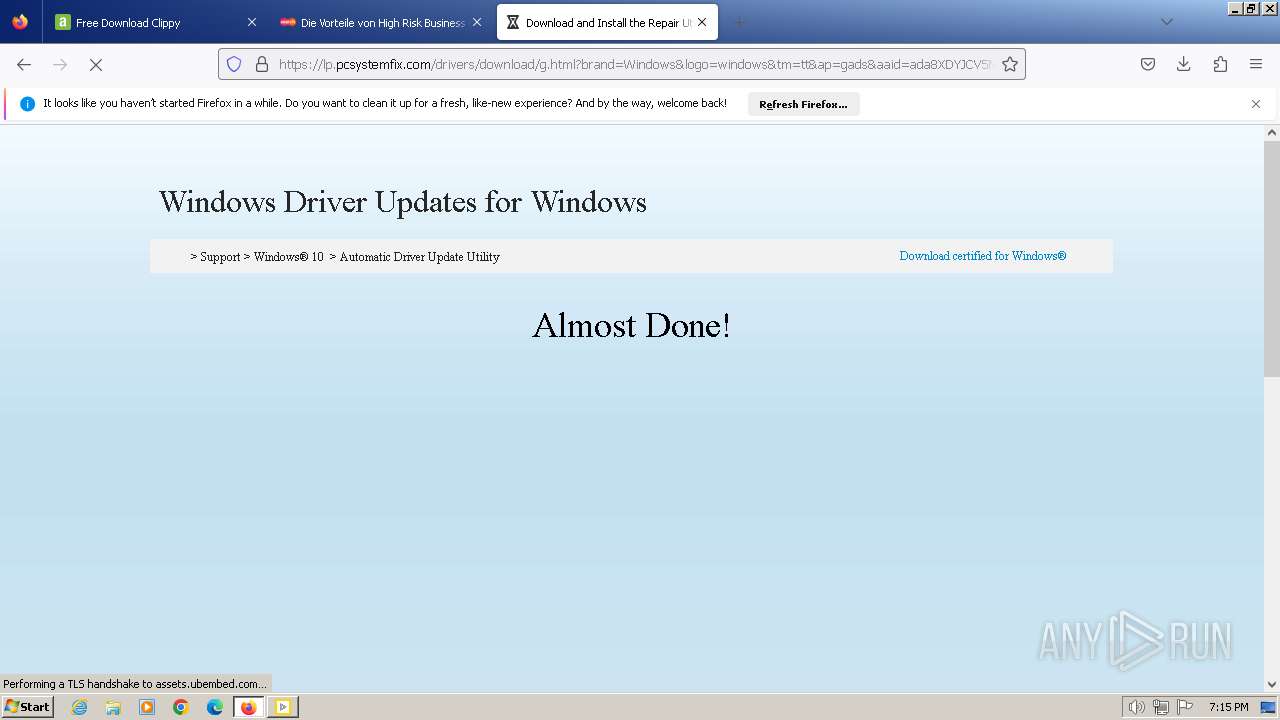Expand the list all tabs dropdown
The height and width of the screenshot is (720, 1280).
coord(1166,22)
